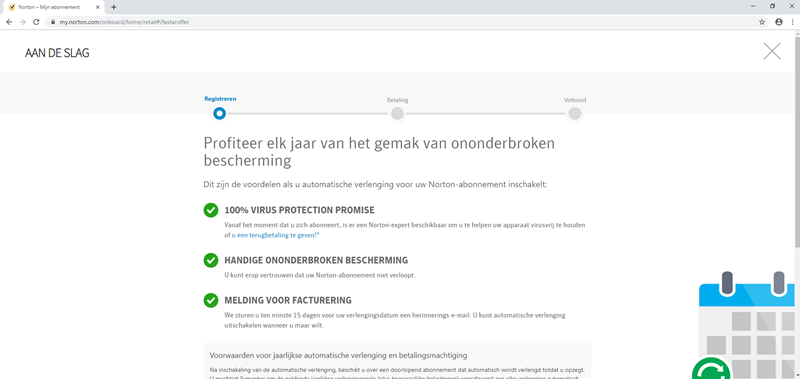The width and height of the screenshot is (800, 379).
Task: Click the Registreren step circle
Action: 220,113
